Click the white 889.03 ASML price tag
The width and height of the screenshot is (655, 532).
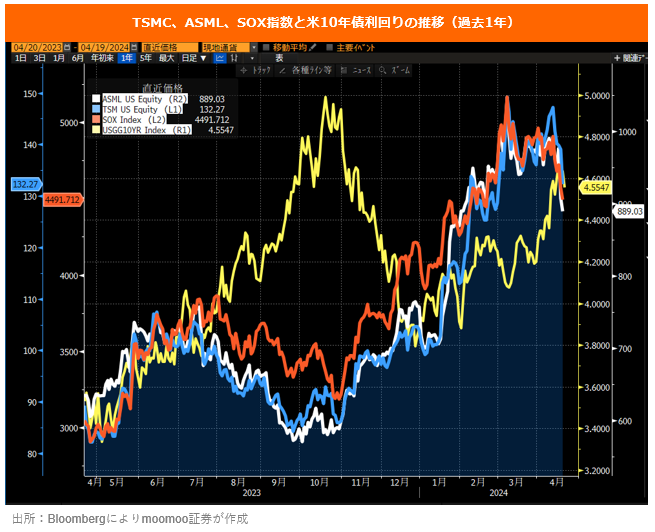click(x=629, y=211)
